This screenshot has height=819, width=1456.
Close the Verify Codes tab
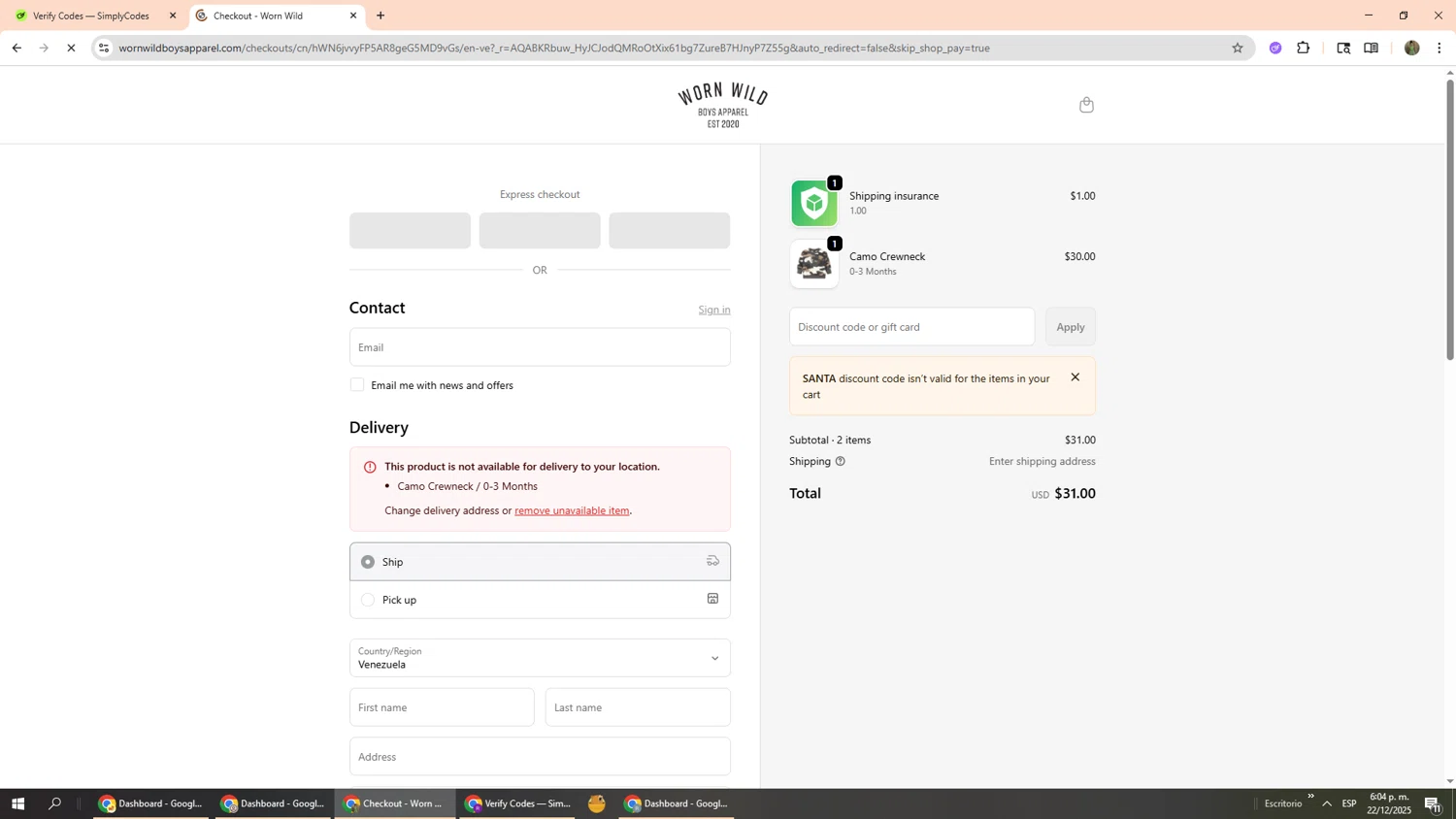coord(173,16)
